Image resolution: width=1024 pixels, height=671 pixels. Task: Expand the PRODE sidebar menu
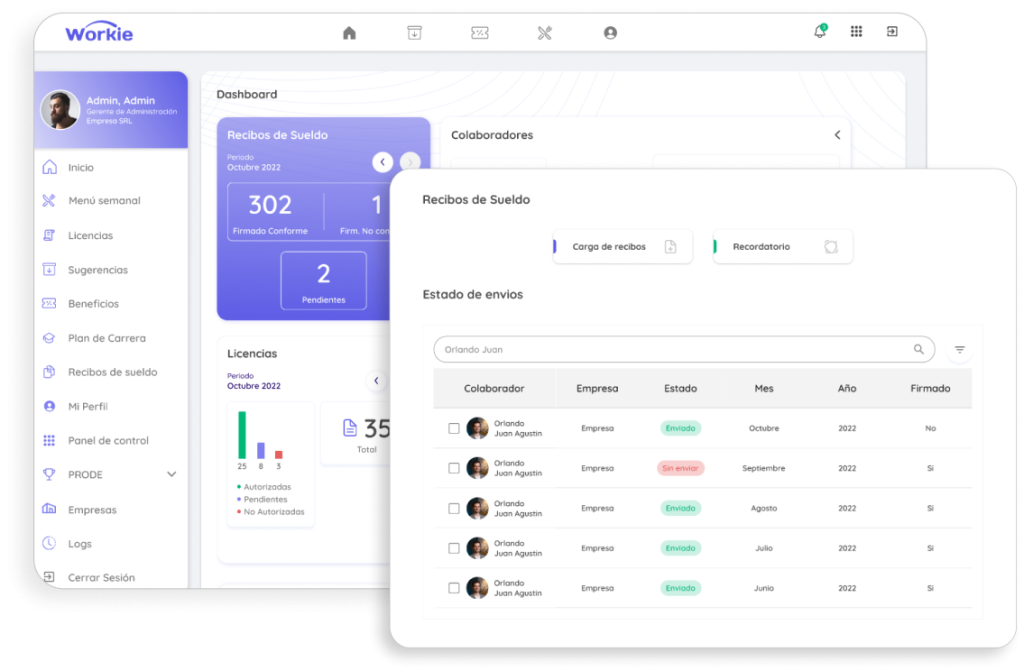[x=171, y=474]
